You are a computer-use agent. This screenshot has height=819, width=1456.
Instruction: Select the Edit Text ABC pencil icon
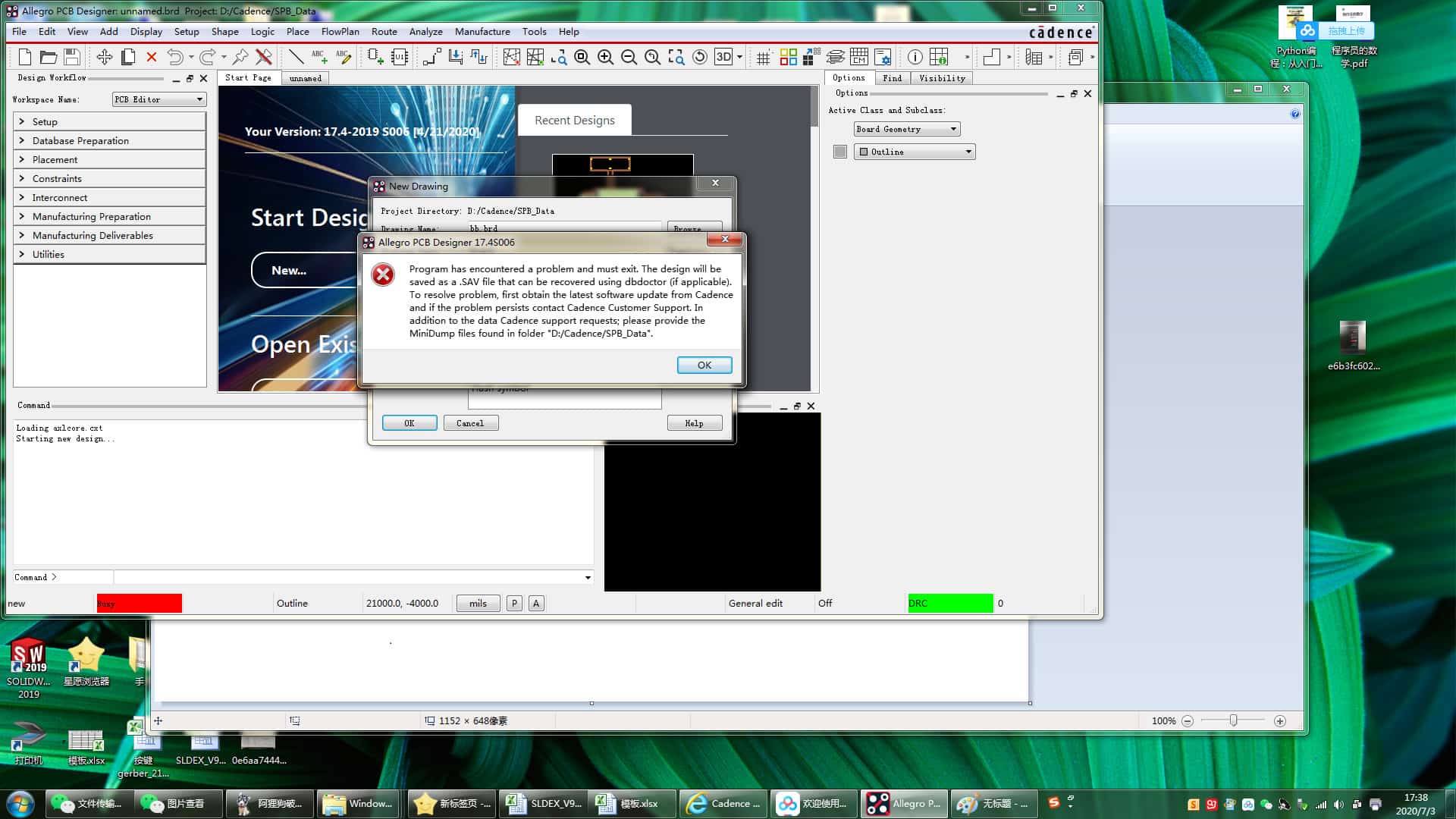tap(344, 57)
